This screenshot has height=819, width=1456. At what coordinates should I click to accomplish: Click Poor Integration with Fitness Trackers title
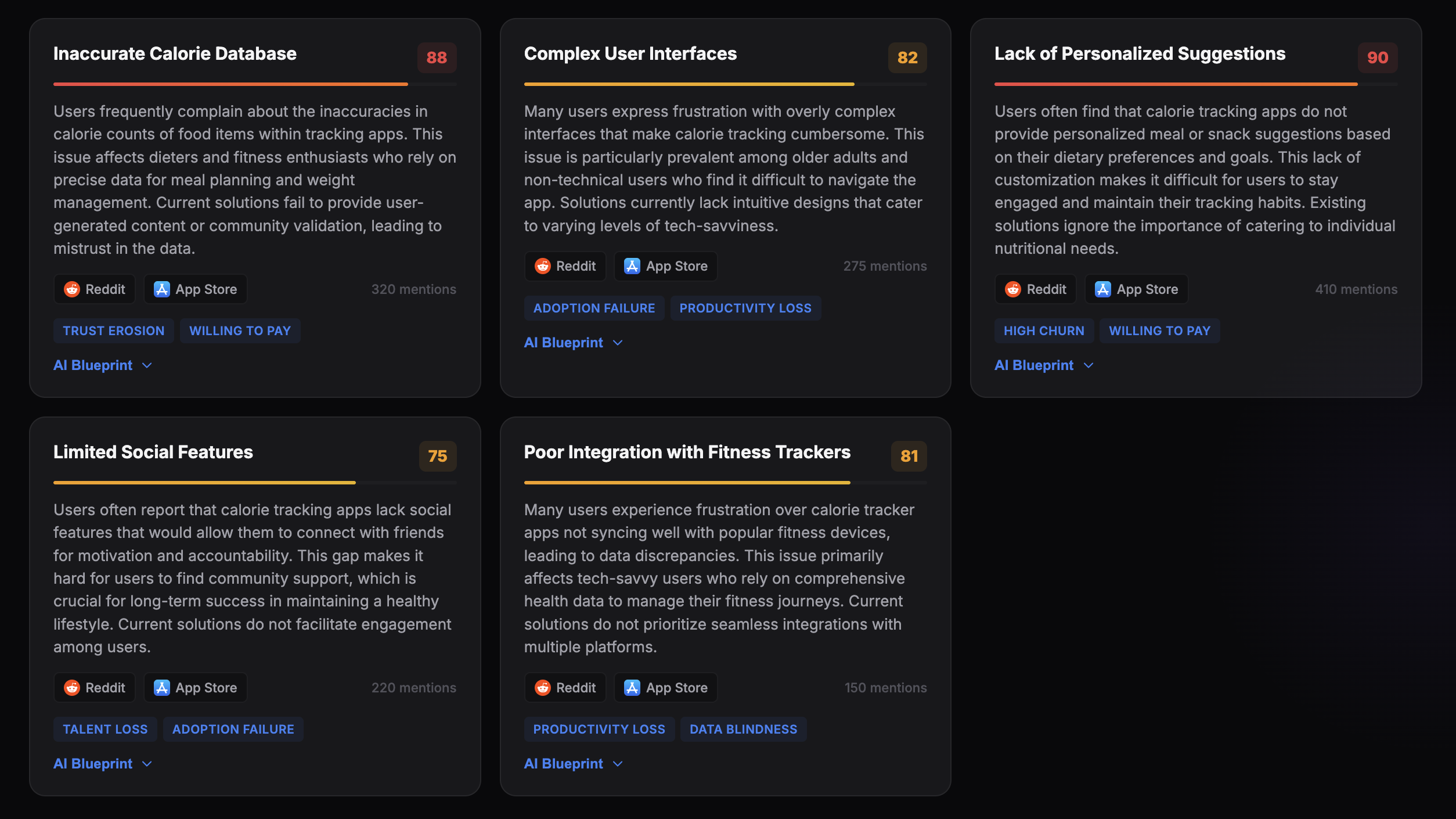pos(687,452)
